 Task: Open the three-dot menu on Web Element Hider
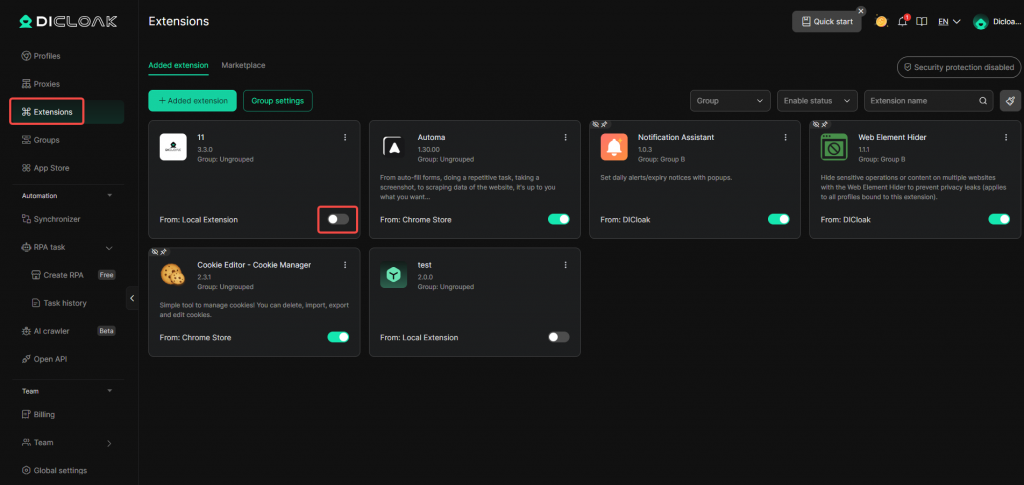[x=1005, y=137]
